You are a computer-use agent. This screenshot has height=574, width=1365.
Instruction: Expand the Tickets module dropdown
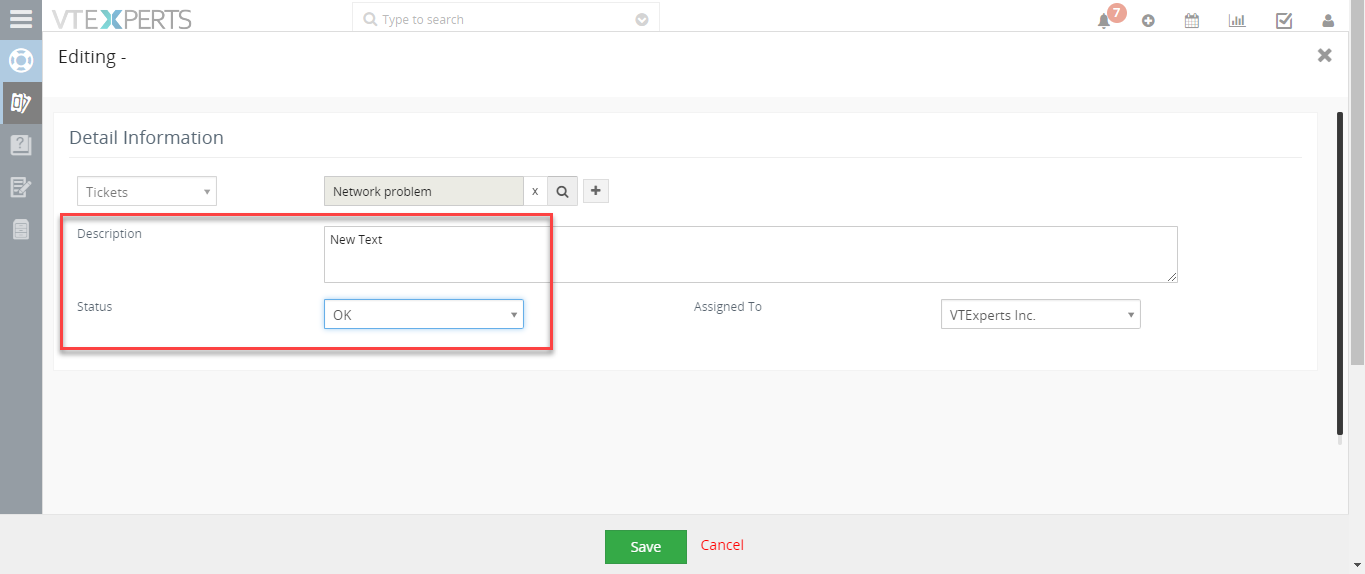pos(147,191)
